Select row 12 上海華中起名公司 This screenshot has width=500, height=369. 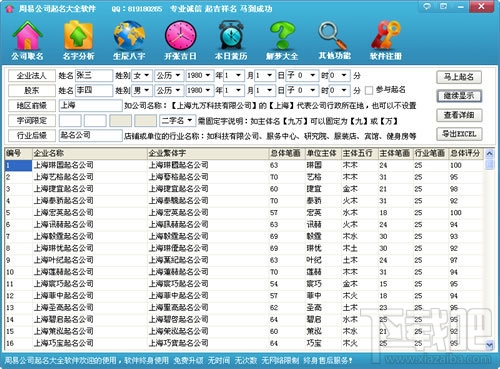244,296
